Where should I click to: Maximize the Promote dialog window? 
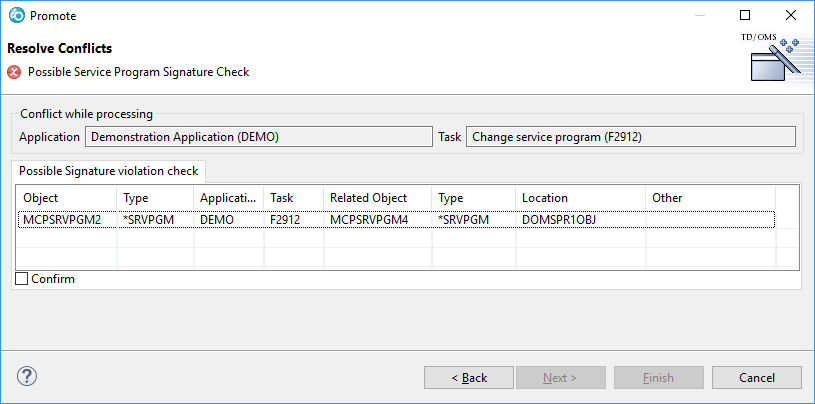(x=745, y=16)
